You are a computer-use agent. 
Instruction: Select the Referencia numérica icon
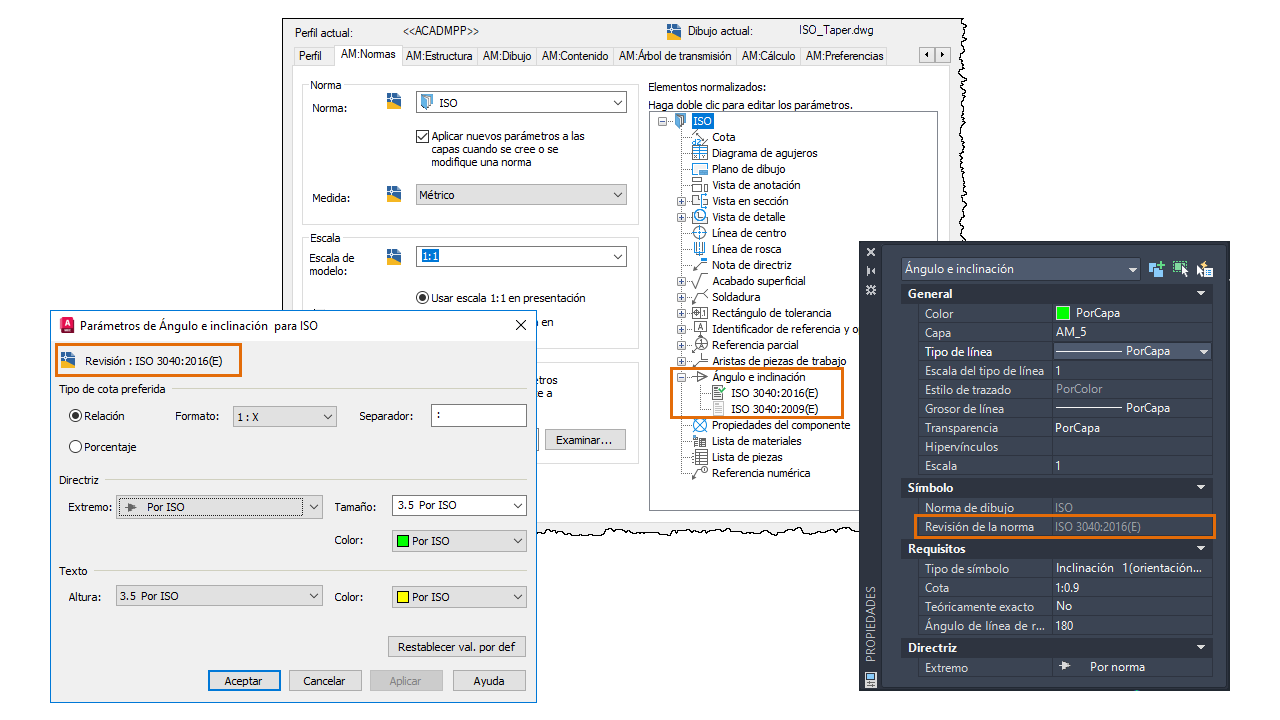[x=700, y=473]
